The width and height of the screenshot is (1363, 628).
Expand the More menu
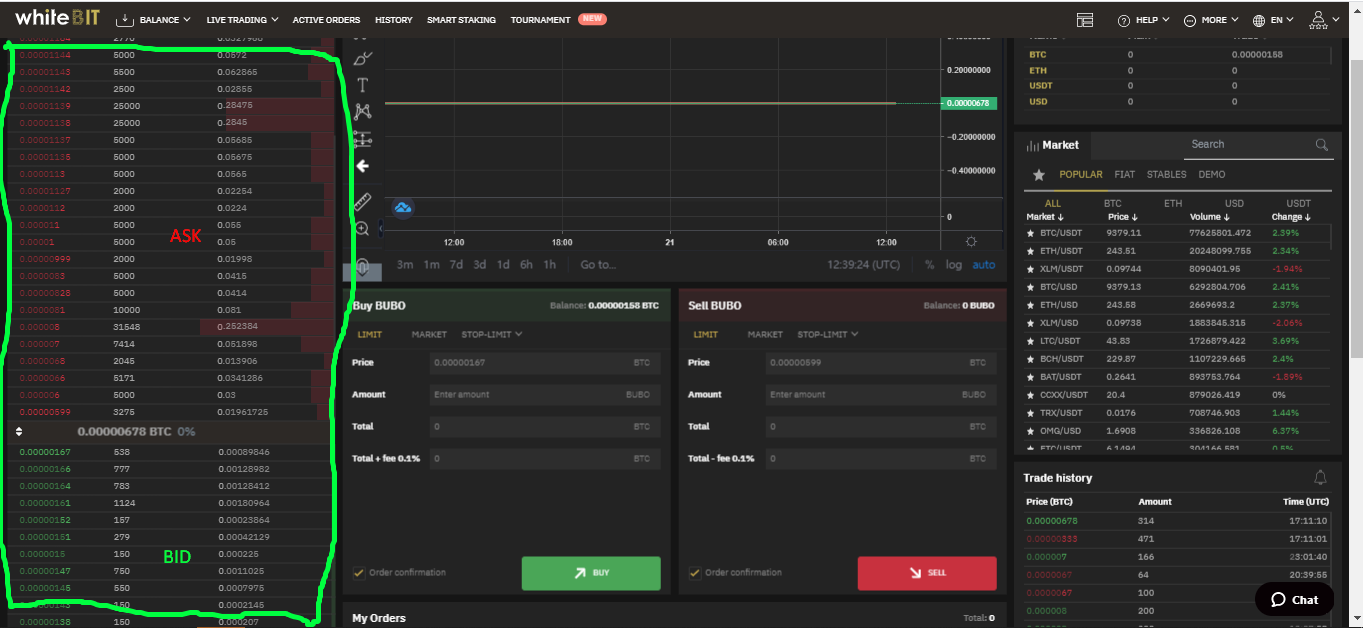click(1210, 20)
